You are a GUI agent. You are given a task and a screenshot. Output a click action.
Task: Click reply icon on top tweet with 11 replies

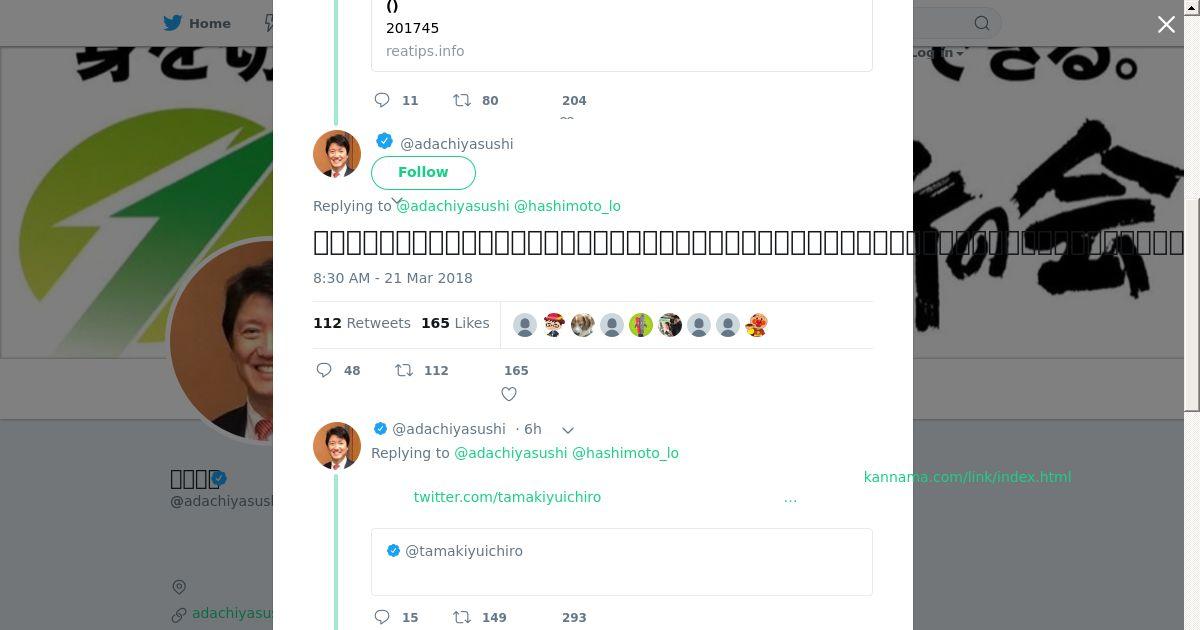(x=382, y=100)
